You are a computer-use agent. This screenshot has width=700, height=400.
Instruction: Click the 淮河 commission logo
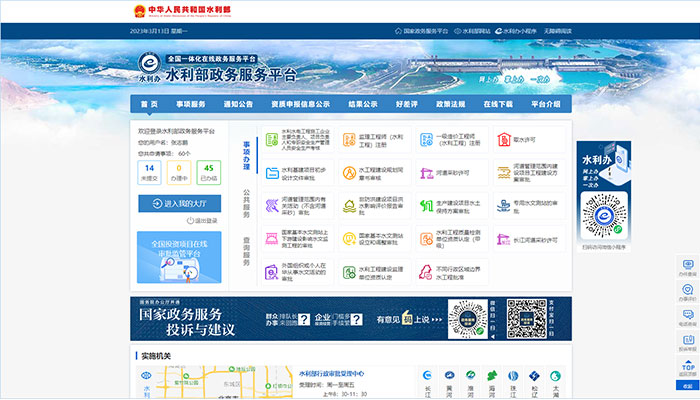click(471, 375)
